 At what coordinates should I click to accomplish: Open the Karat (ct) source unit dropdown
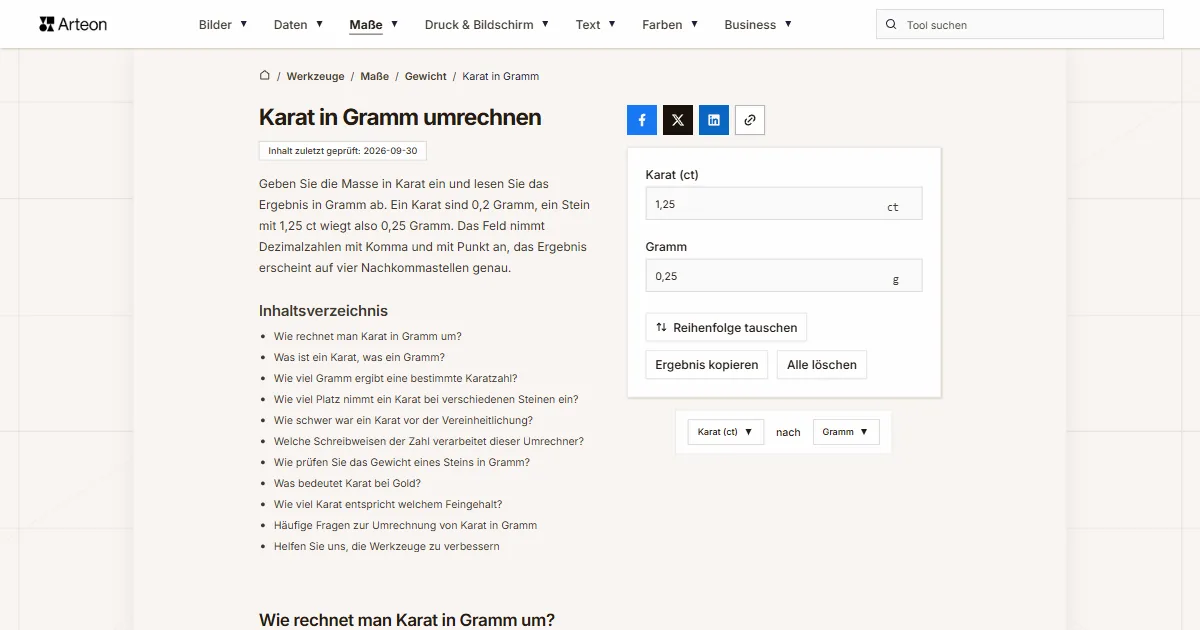(x=726, y=432)
